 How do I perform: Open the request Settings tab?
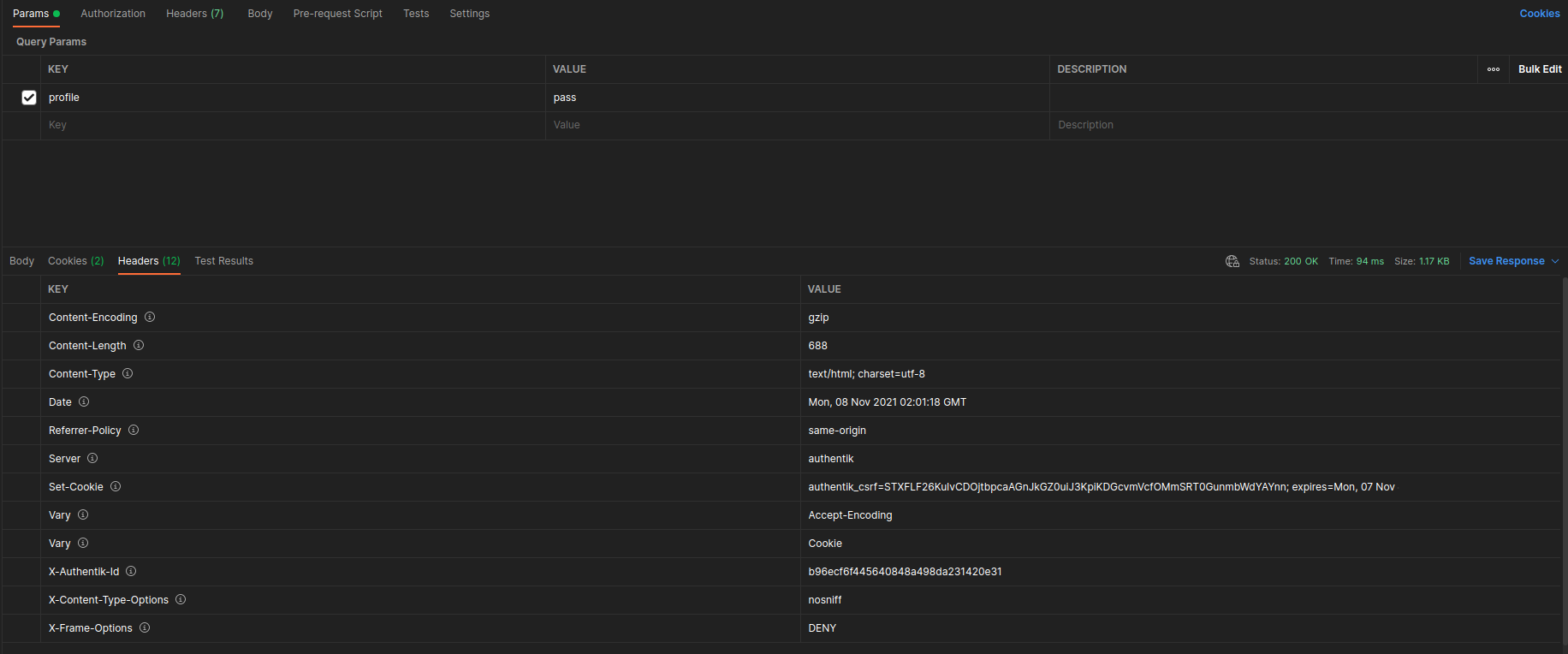click(470, 14)
